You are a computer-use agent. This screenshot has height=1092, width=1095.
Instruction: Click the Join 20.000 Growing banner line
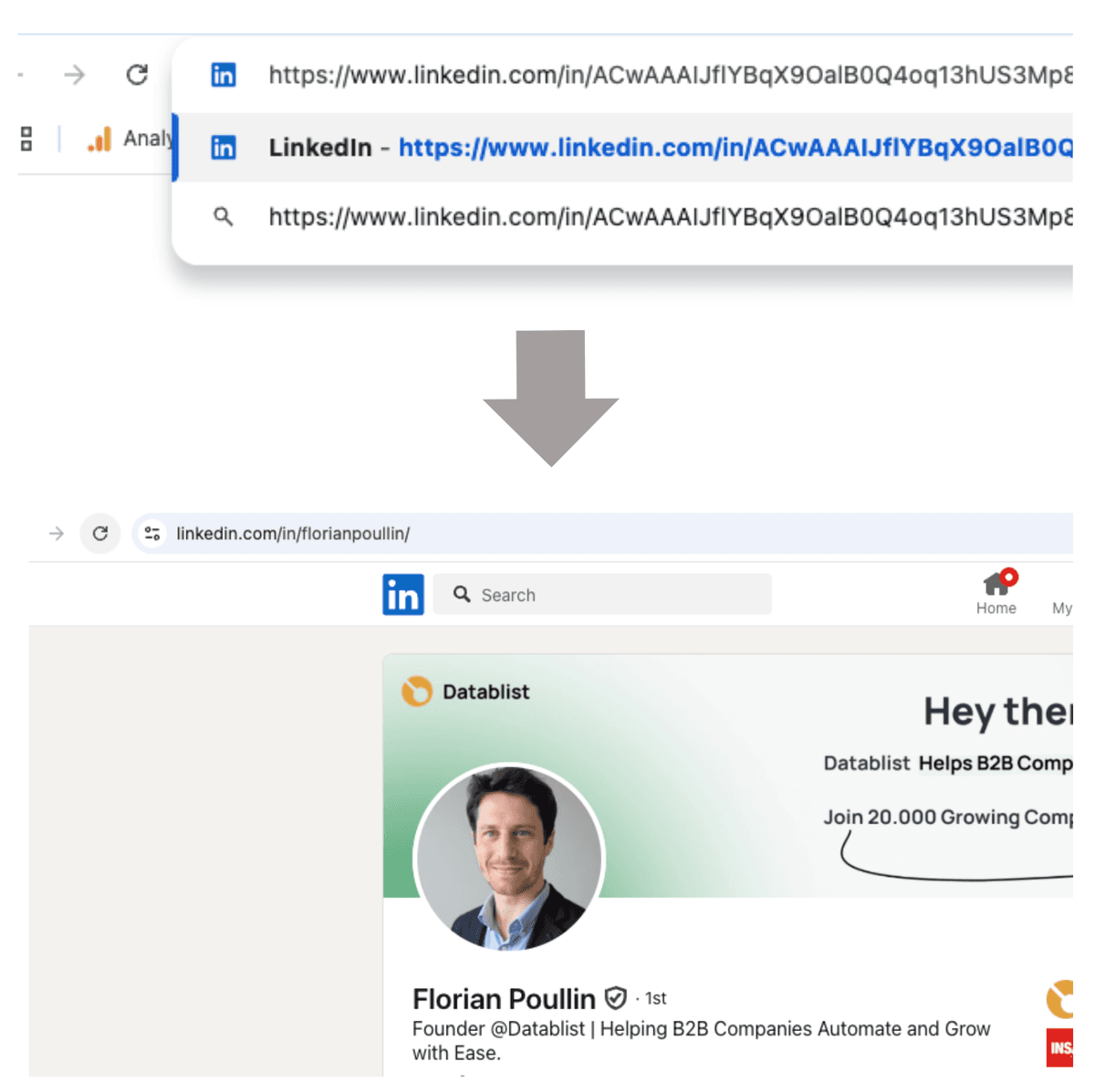(948, 816)
